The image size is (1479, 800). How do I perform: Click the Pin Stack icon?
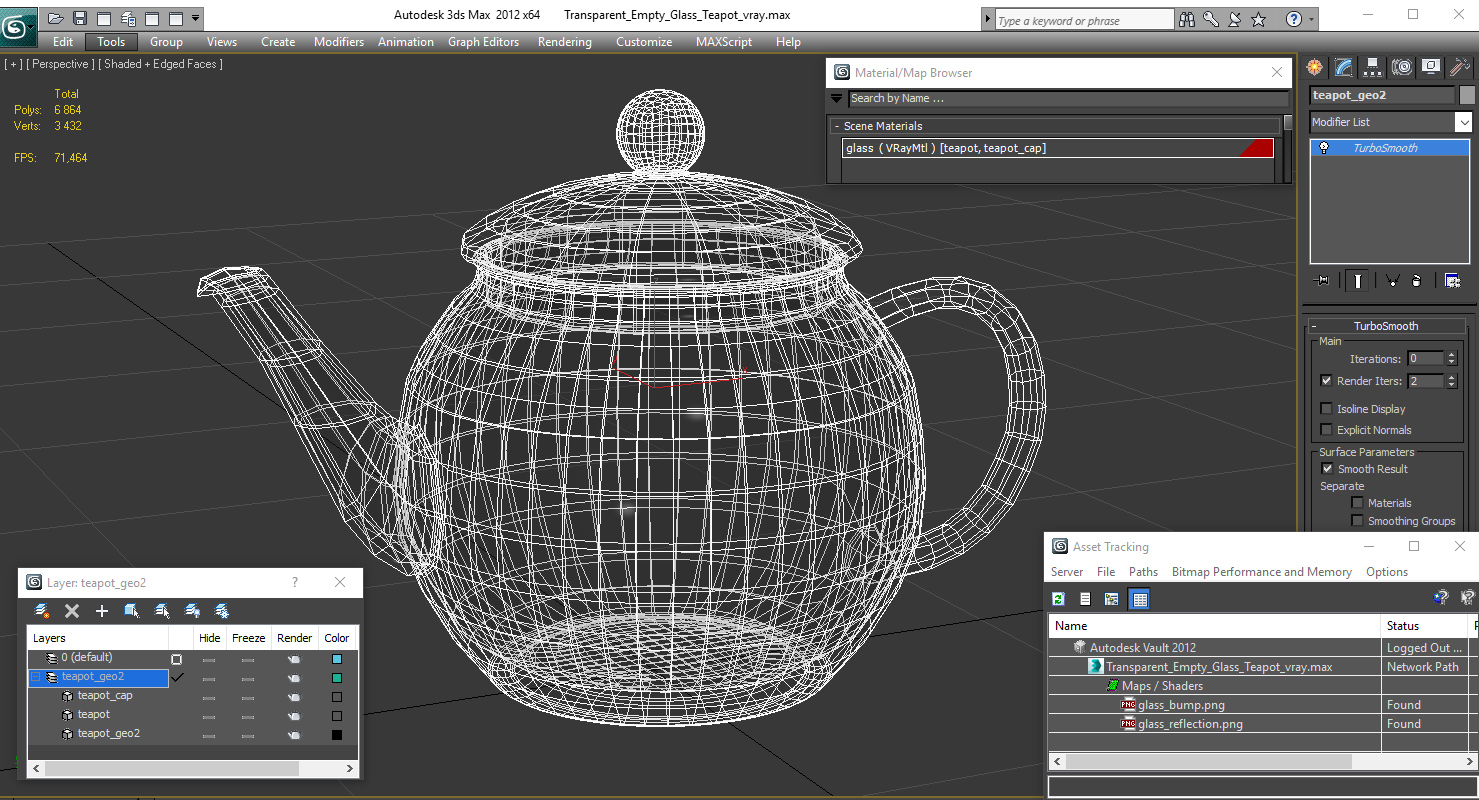point(1322,281)
